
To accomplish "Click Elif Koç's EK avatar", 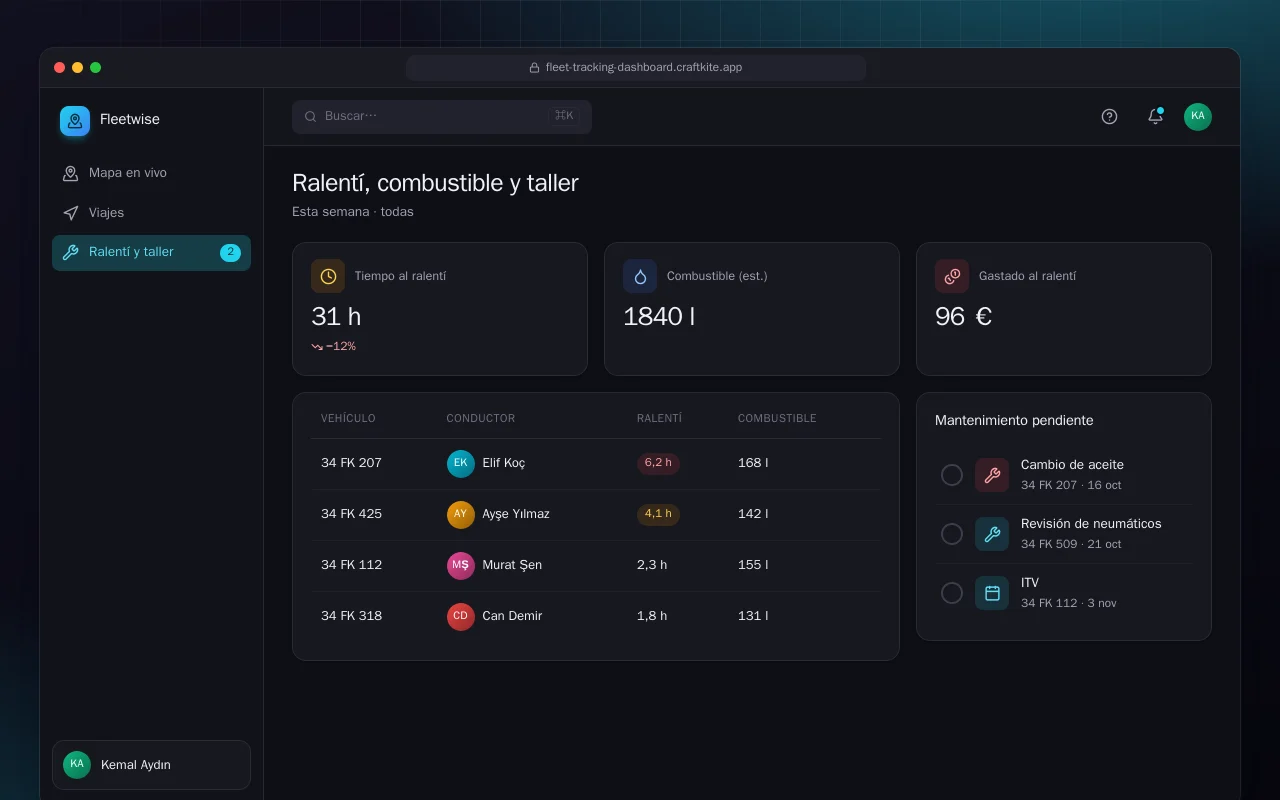I will [460, 463].
